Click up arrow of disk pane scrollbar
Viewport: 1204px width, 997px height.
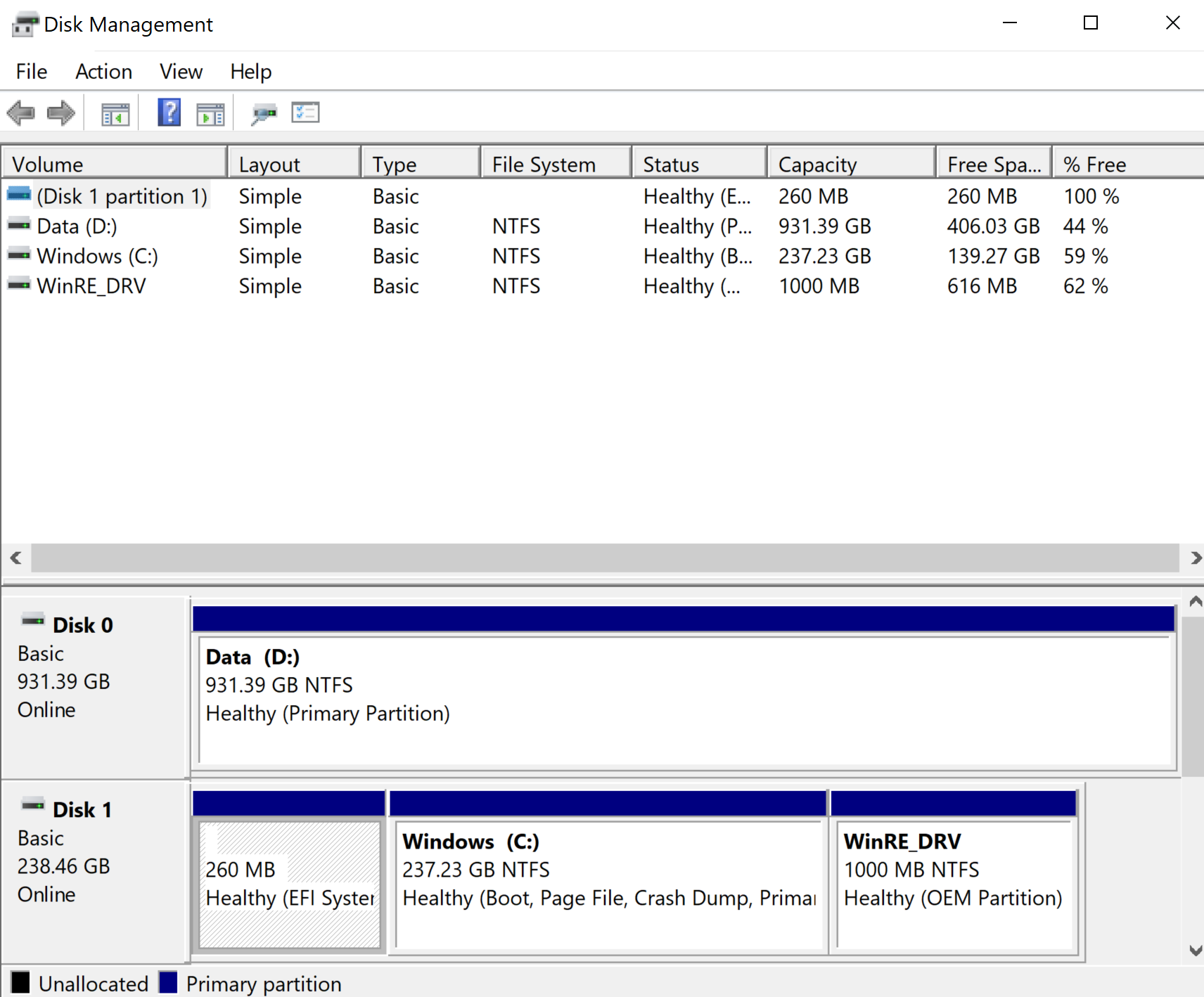coord(1194,602)
